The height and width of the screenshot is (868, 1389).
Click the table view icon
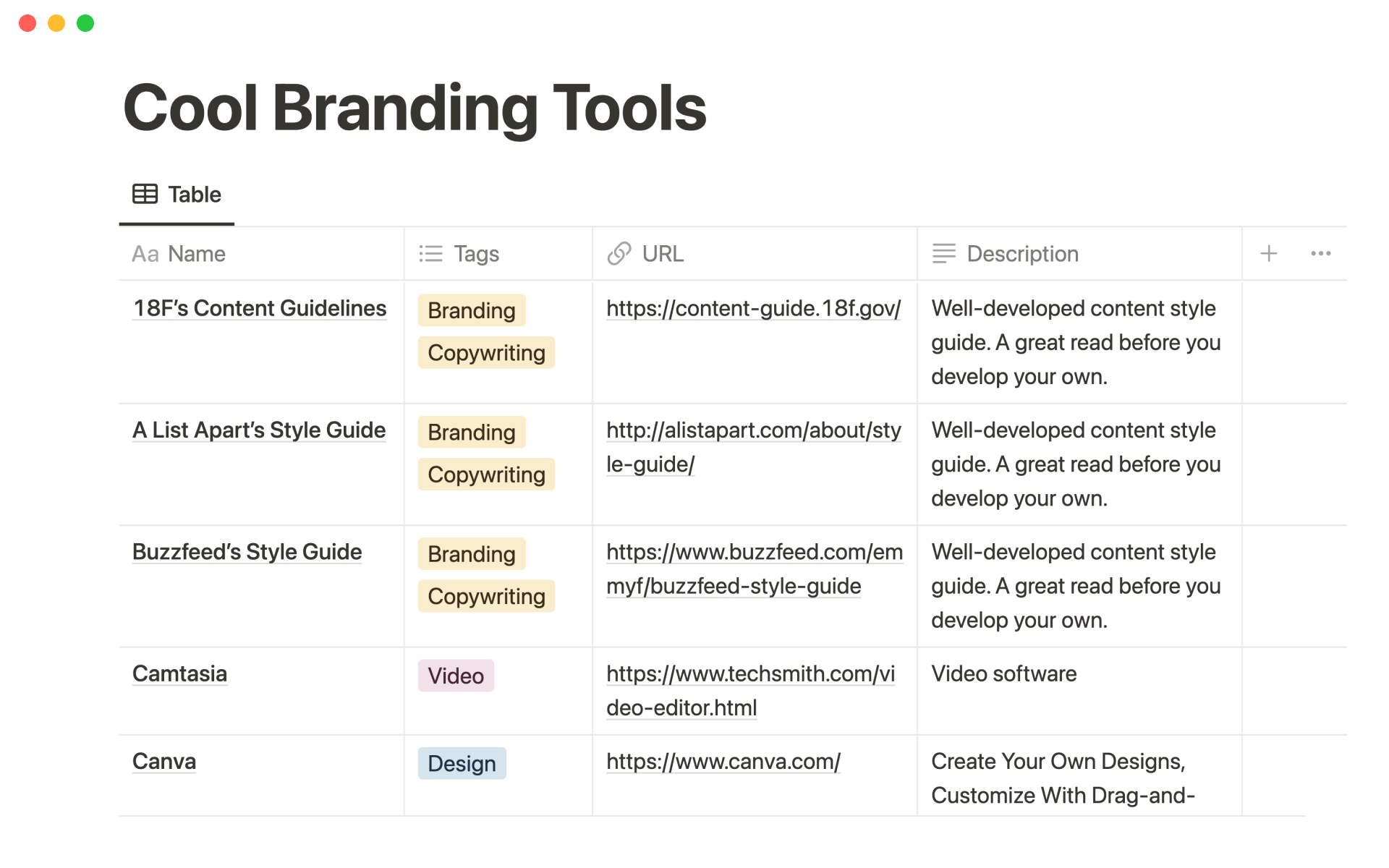(x=145, y=194)
